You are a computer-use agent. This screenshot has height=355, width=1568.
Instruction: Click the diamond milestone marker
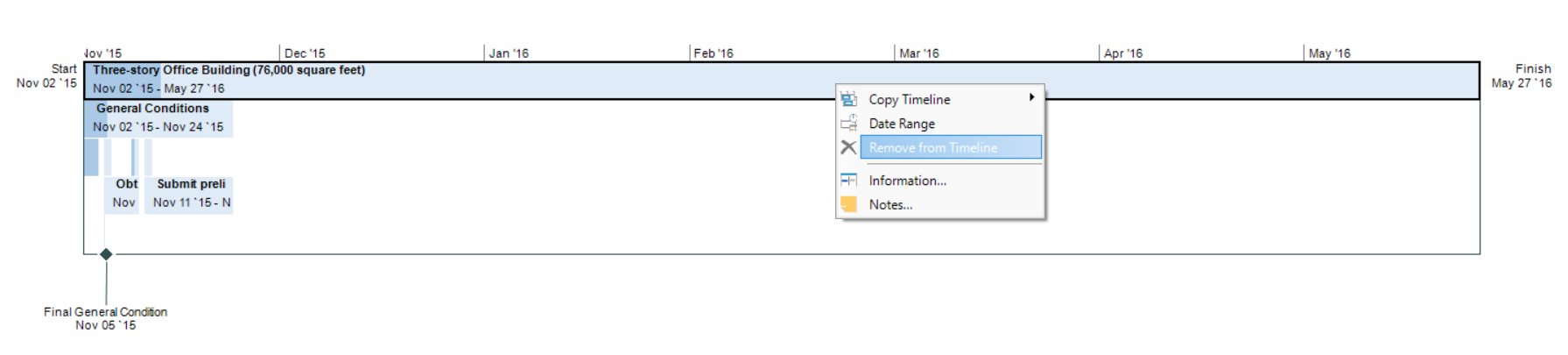(106, 254)
